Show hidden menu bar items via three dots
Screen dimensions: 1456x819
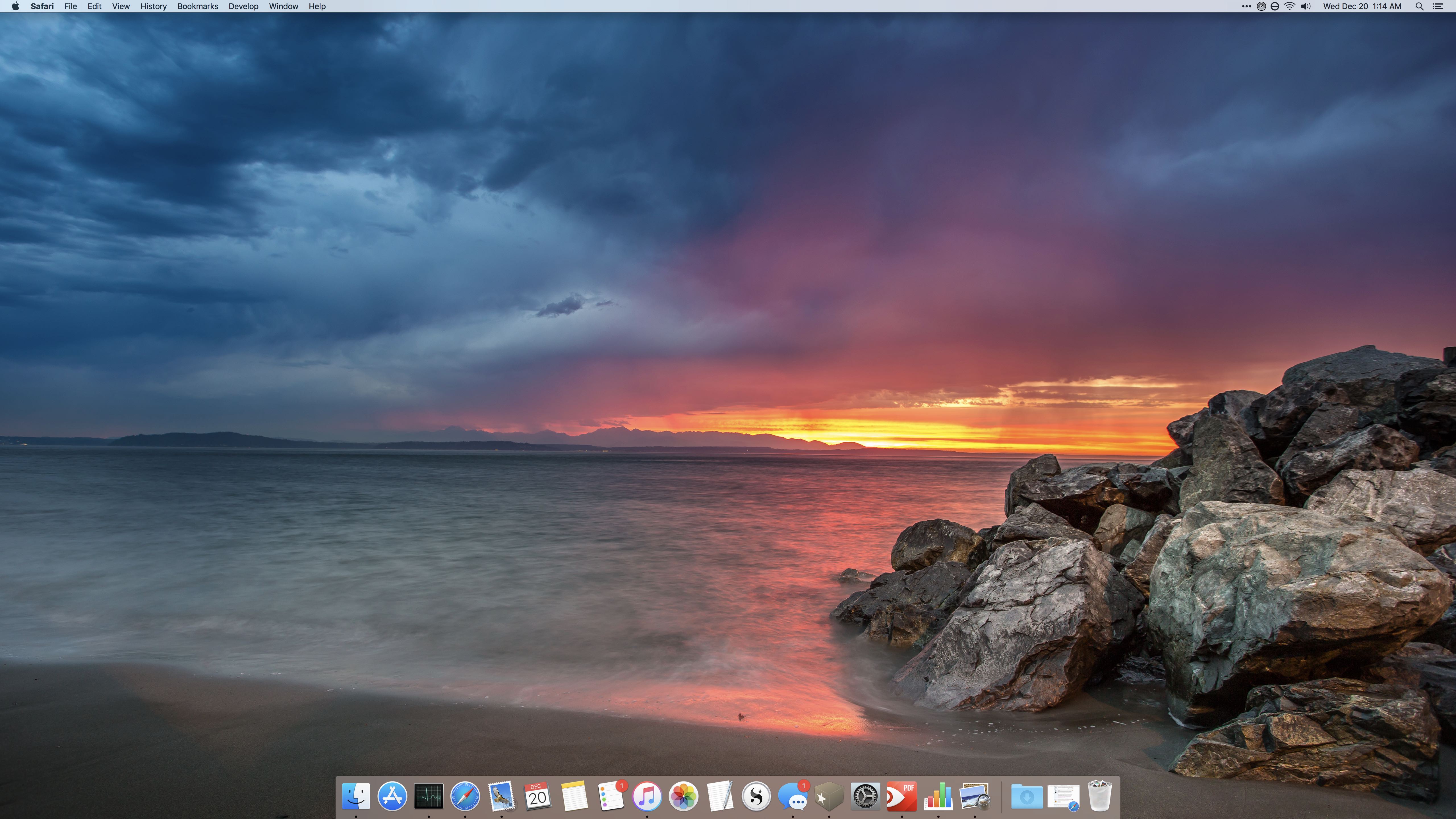pyautogui.click(x=1246, y=6)
